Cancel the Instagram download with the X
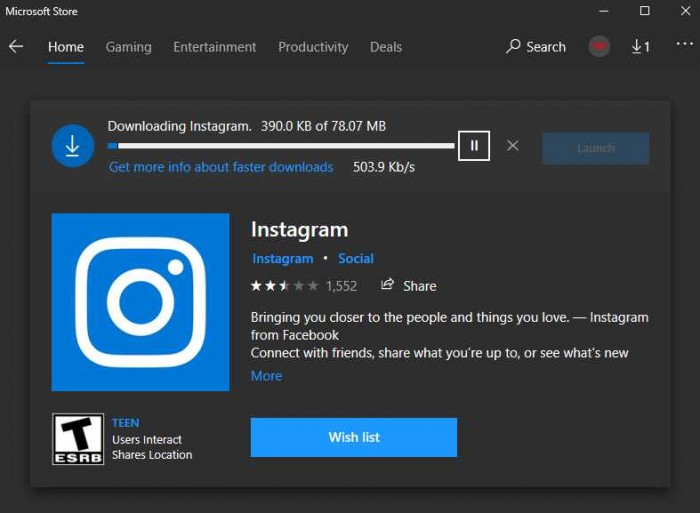 point(512,145)
